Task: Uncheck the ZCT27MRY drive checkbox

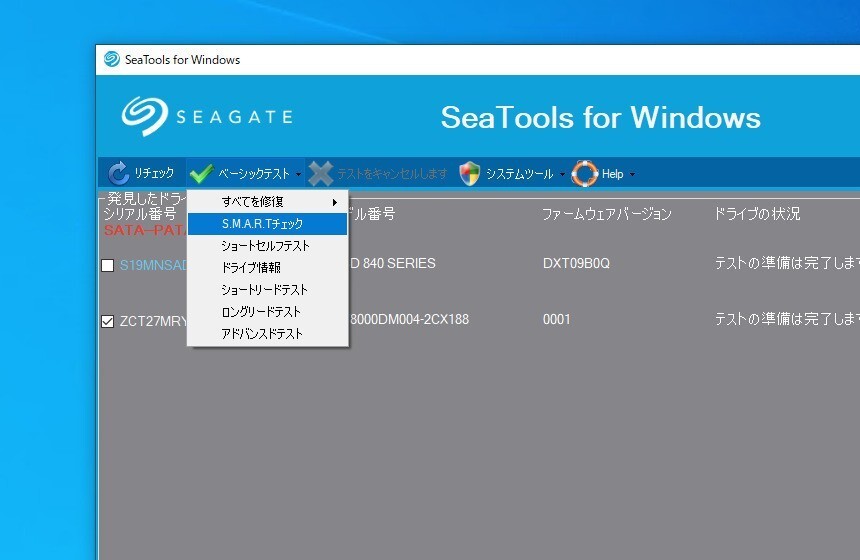Action: pos(107,321)
